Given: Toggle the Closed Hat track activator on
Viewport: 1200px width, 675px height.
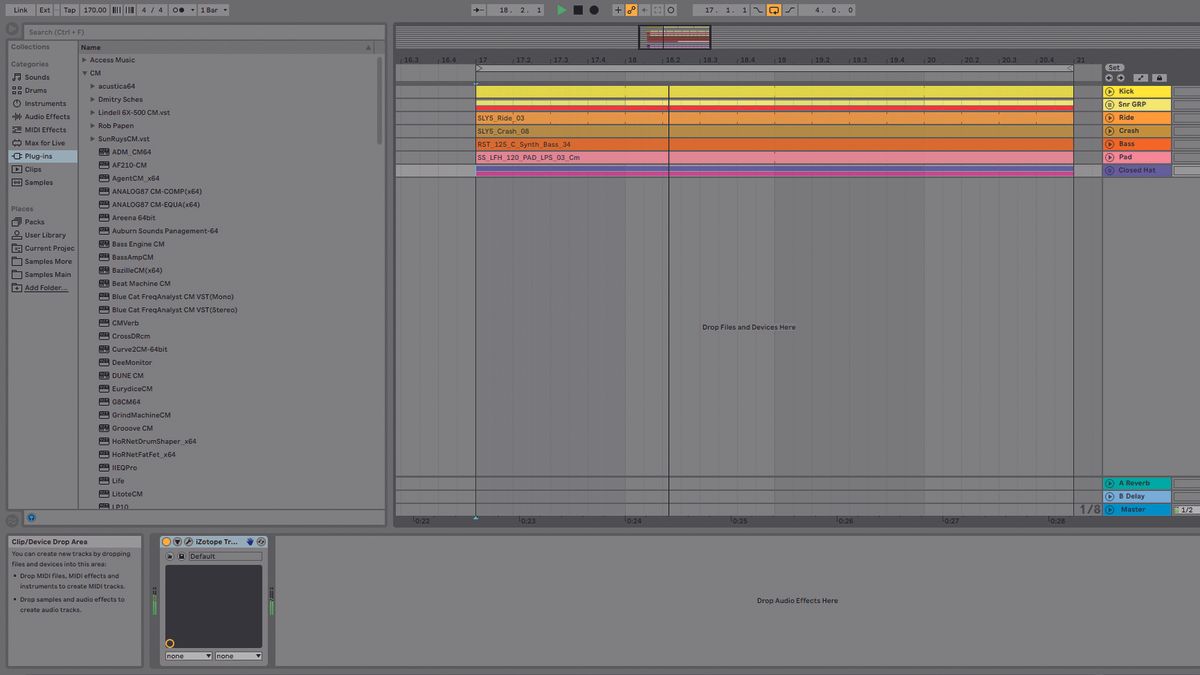Looking at the screenshot, I should 1108,169.
